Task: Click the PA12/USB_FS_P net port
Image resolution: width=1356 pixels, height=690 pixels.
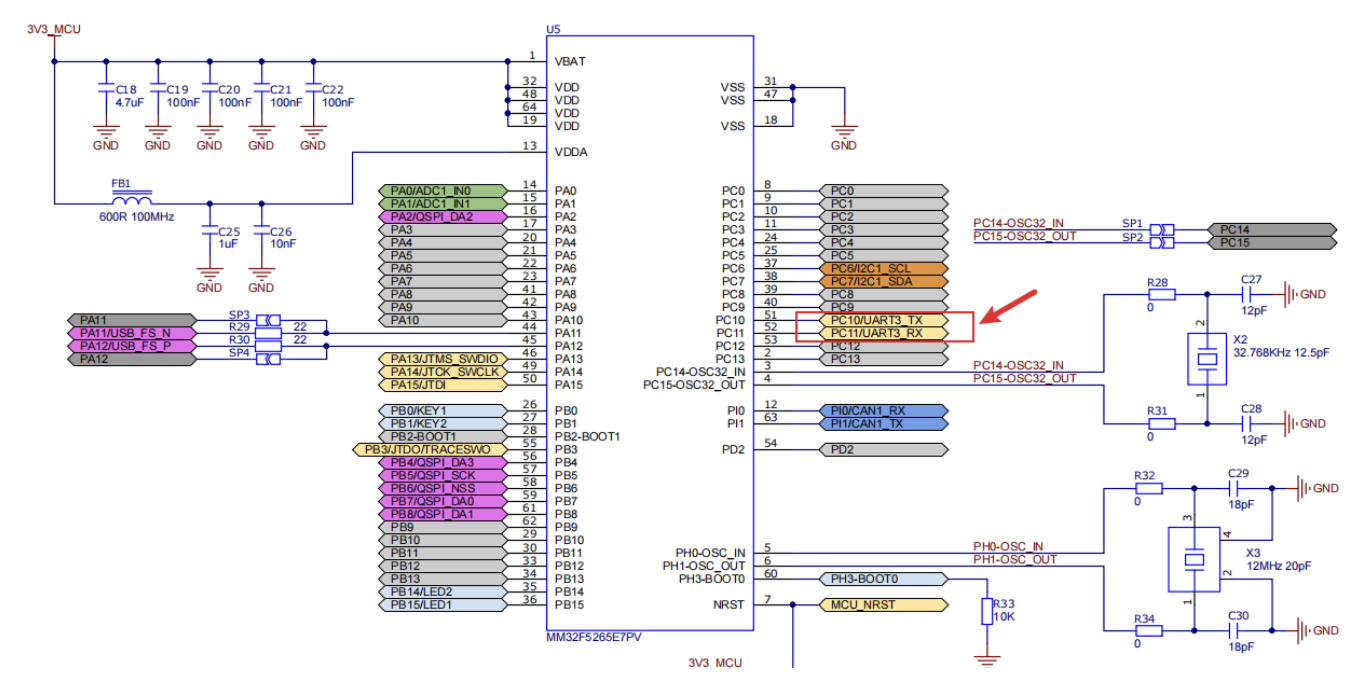Action: click(133, 345)
